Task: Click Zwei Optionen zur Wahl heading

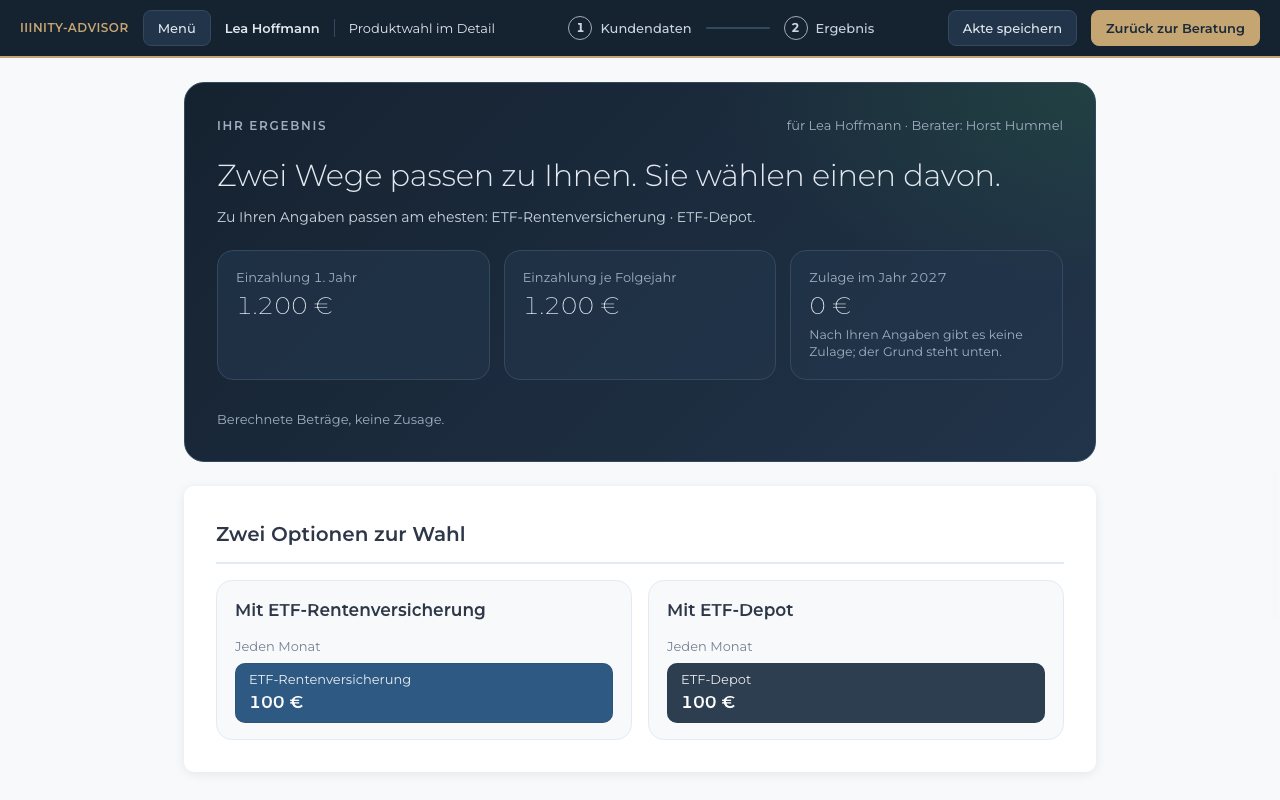Action: coord(341,534)
